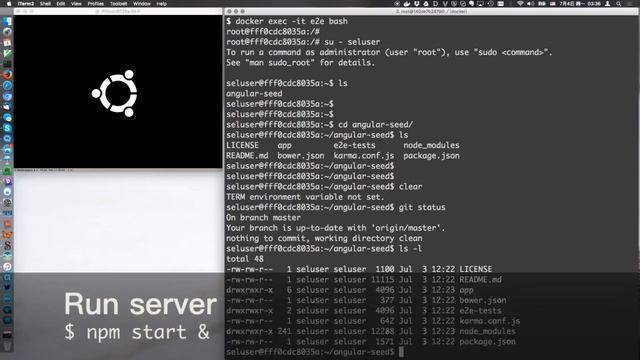The width and height of the screenshot is (640, 360).
Task: Open the Profiles menu
Action: [96, 4]
